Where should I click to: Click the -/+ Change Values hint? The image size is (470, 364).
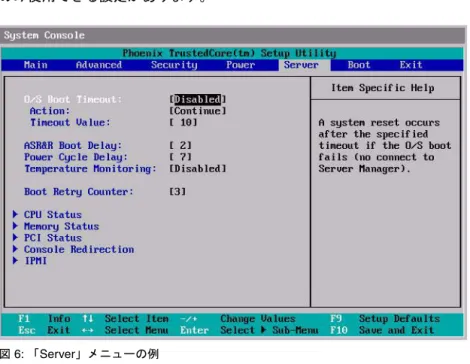[238, 318]
